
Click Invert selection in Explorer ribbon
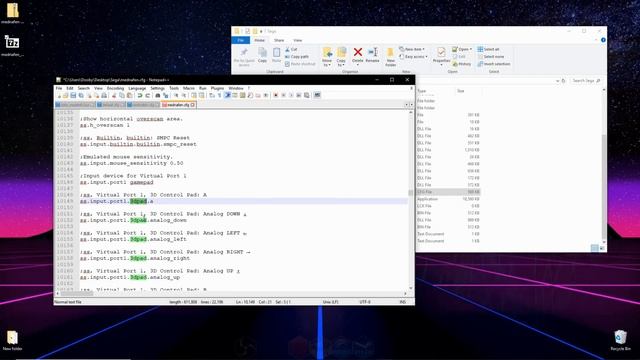[494, 64]
